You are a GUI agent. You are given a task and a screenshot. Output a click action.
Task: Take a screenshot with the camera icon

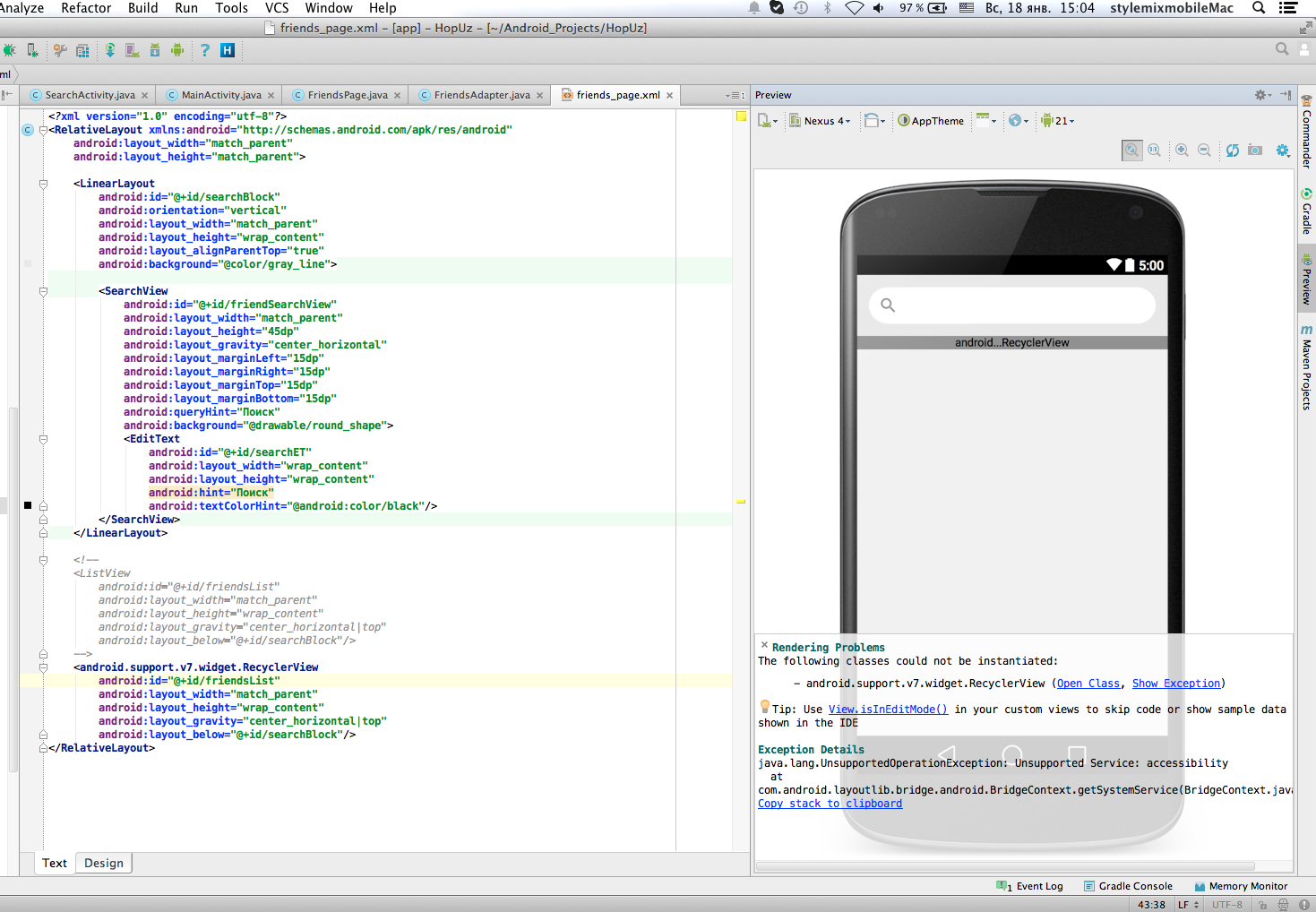pyautogui.click(x=1255, y=151)
